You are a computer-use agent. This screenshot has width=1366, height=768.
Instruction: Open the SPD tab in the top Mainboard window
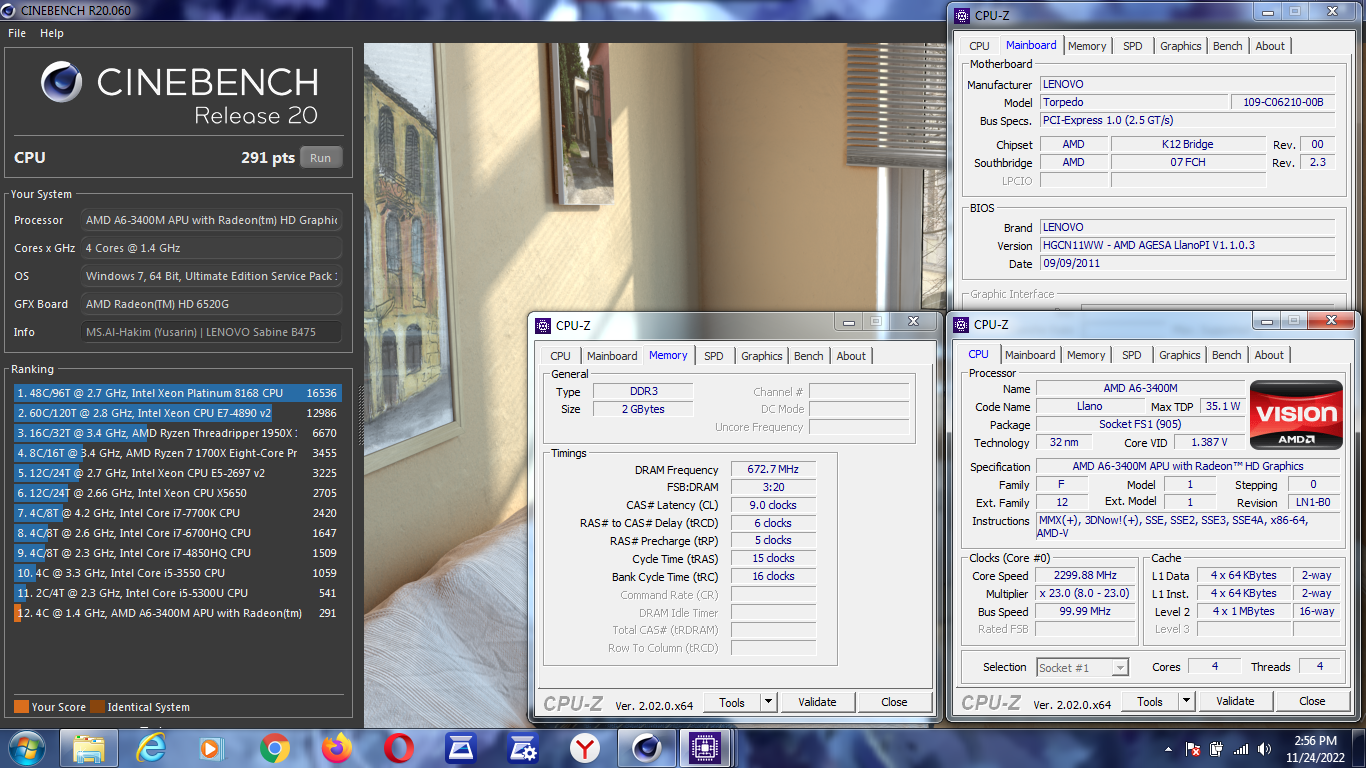coord(1132,46)
